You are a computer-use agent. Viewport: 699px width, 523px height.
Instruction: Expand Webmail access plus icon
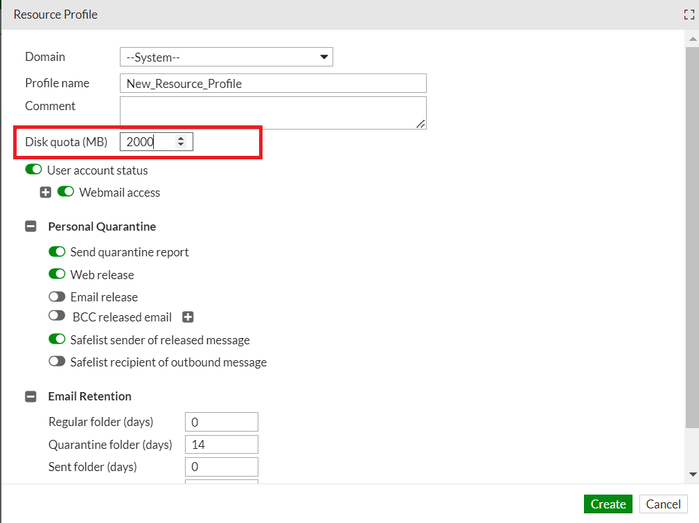[45, 192]
